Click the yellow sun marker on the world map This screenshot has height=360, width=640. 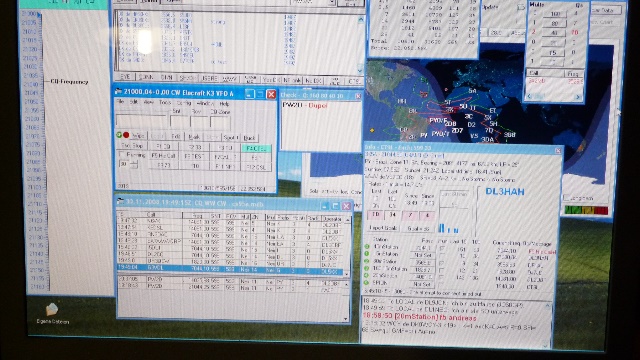pos(372,130)
